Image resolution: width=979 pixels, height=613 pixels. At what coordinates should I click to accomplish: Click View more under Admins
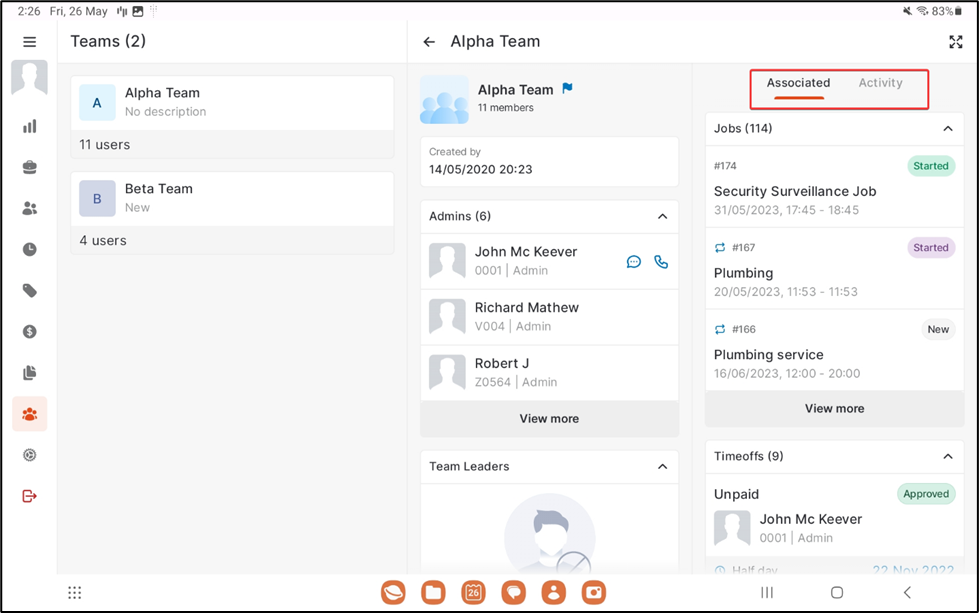pos(549,419)
